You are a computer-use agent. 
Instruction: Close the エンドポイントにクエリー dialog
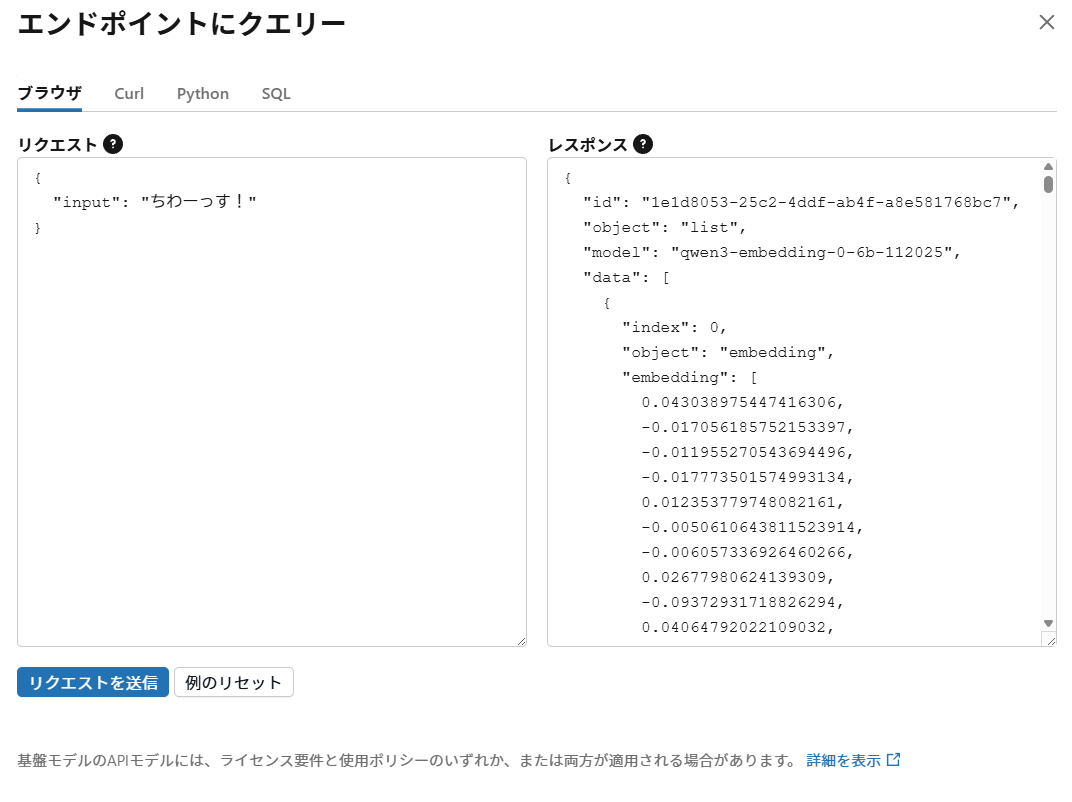[x=1047, y=22]
